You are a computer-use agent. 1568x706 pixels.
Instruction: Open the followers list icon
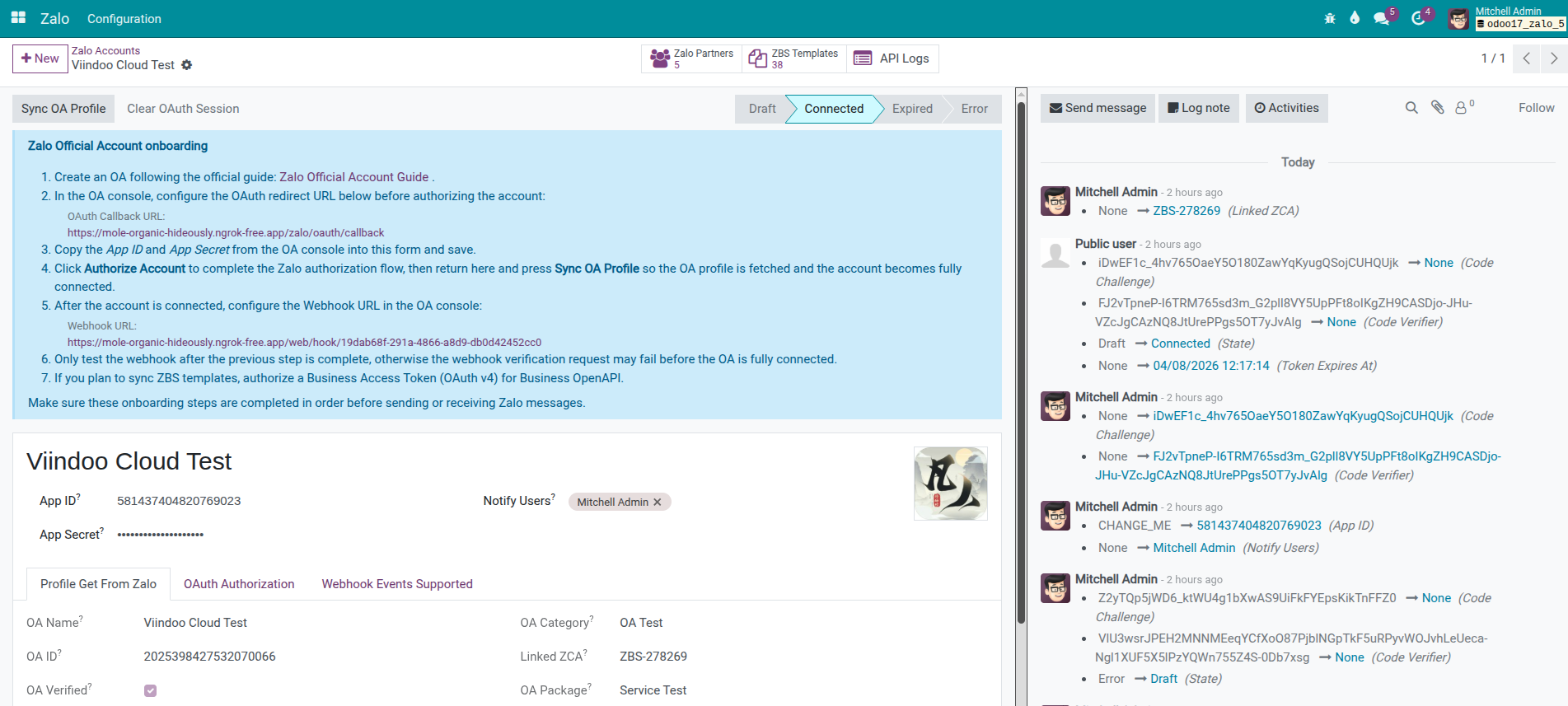point(1462,108)
